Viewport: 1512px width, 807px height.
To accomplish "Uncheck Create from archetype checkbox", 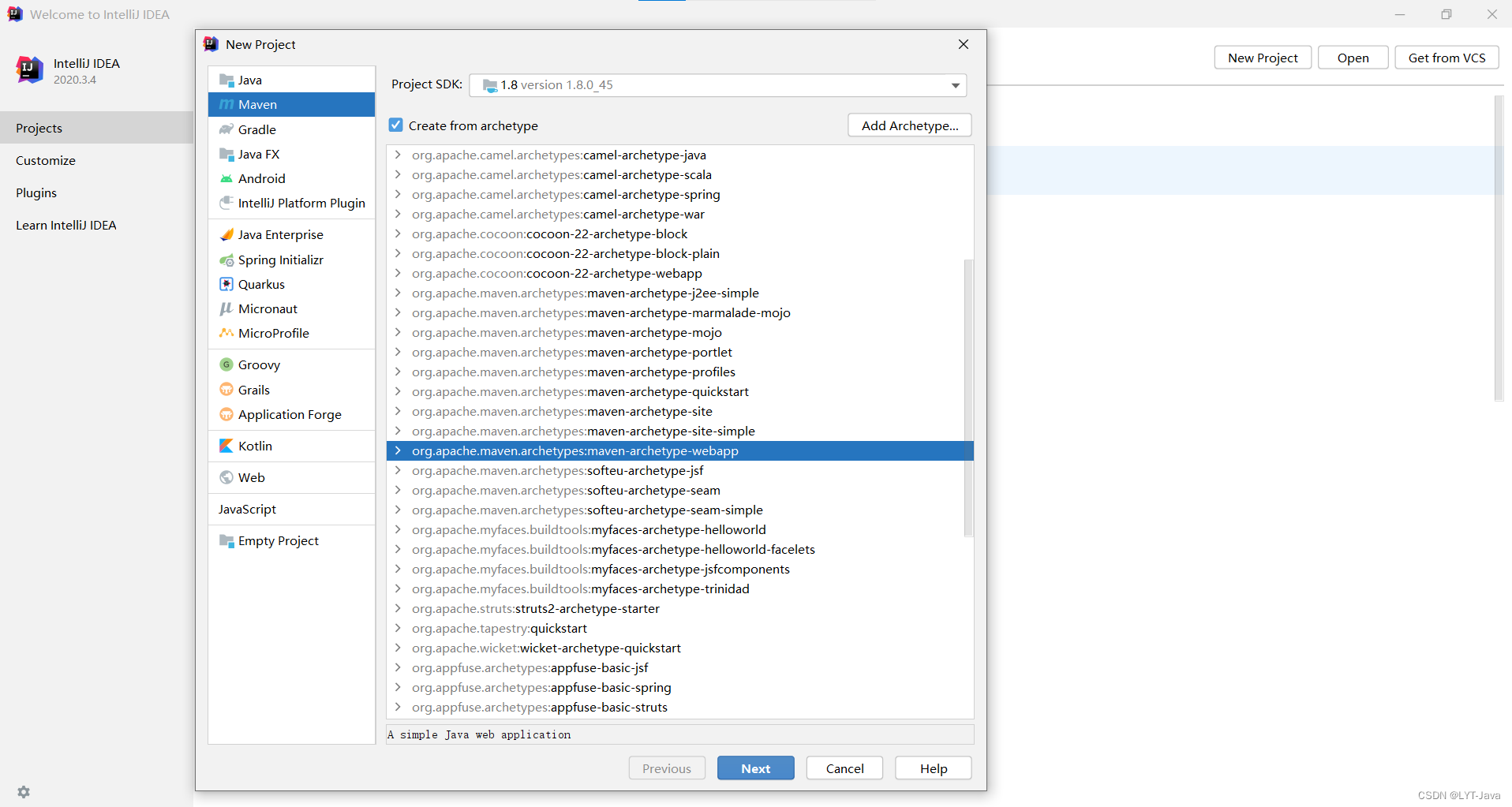I will (x=396, y=125).
